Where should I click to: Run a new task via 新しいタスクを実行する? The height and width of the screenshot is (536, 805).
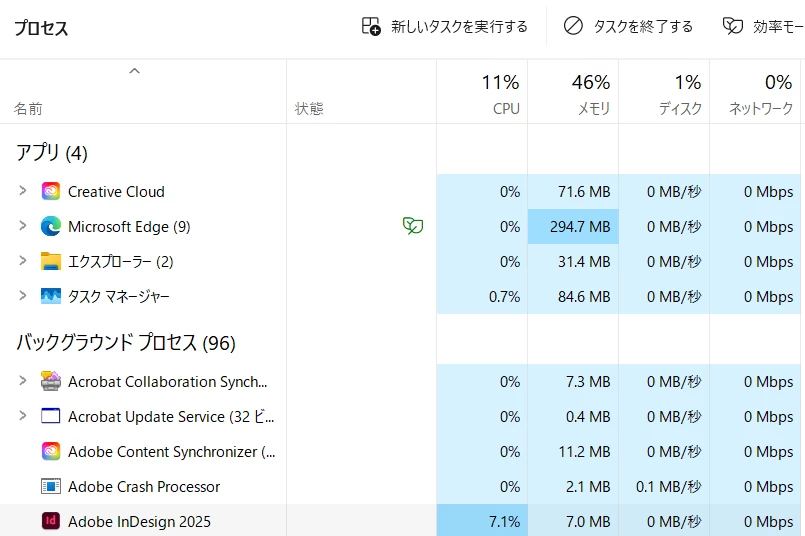click(445, 26)
